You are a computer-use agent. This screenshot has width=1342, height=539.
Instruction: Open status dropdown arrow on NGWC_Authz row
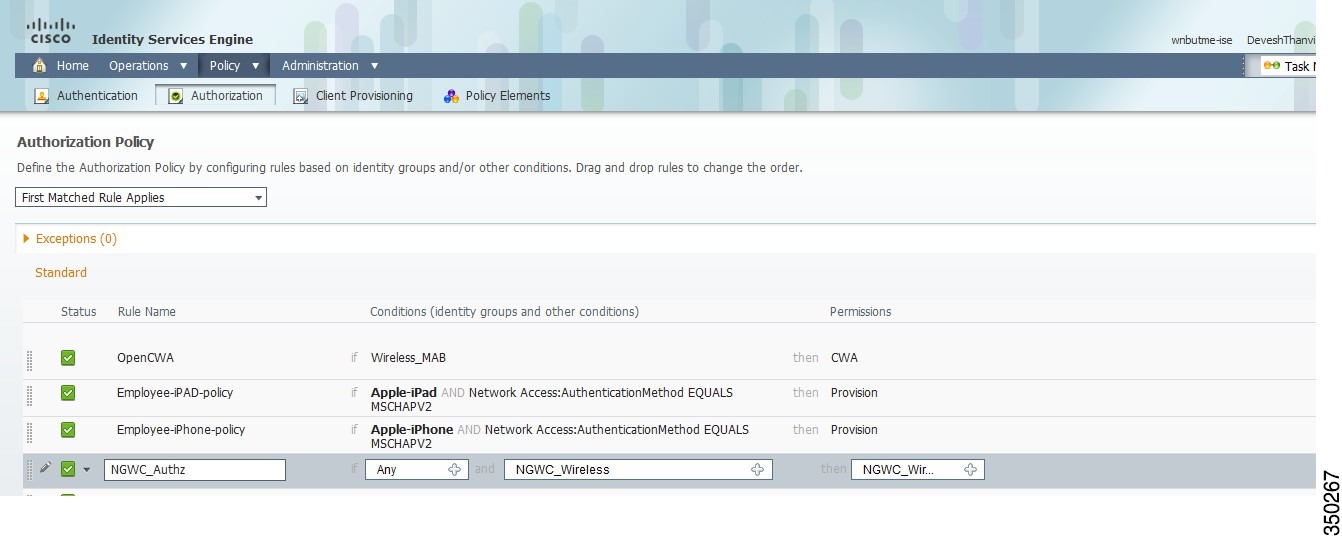tap(86, 469)
